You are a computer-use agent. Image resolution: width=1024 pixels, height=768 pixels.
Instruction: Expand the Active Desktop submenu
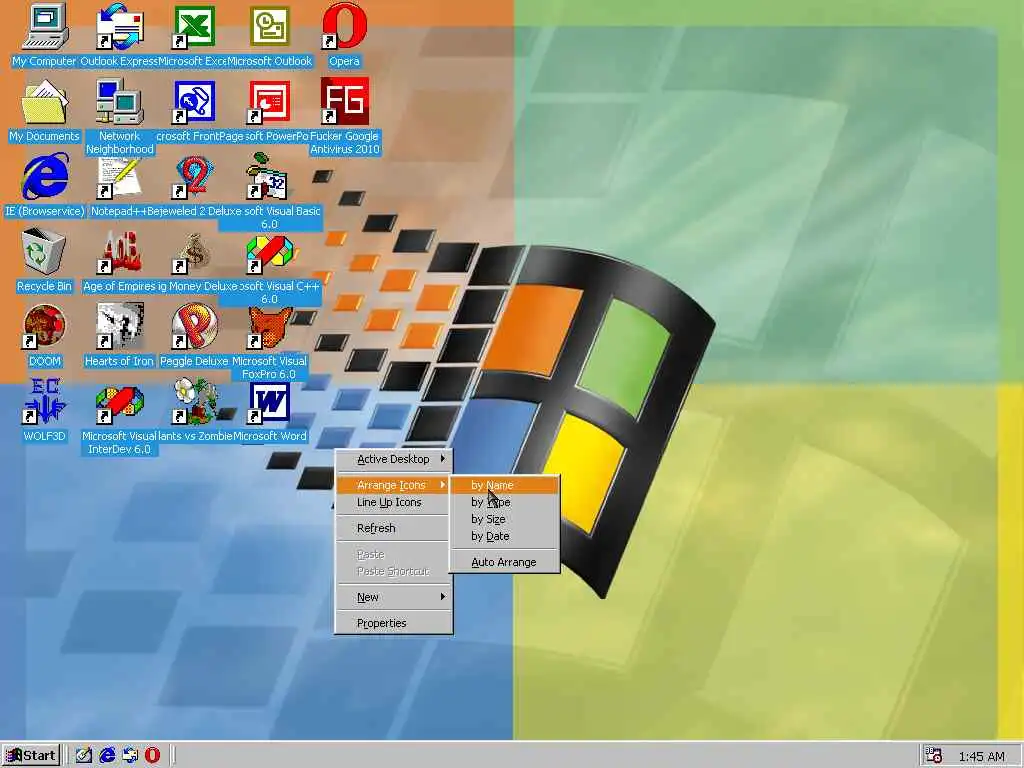point(394,459)
